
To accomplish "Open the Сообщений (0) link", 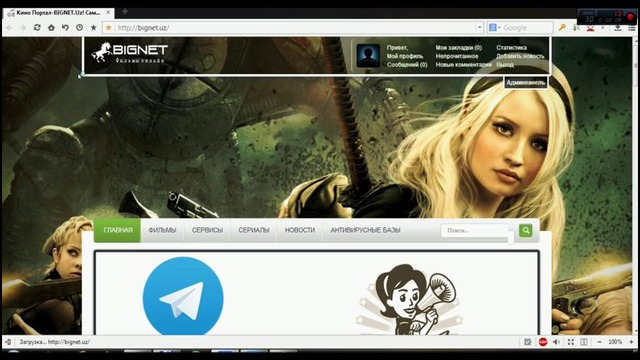I will (x=407, y=65).
